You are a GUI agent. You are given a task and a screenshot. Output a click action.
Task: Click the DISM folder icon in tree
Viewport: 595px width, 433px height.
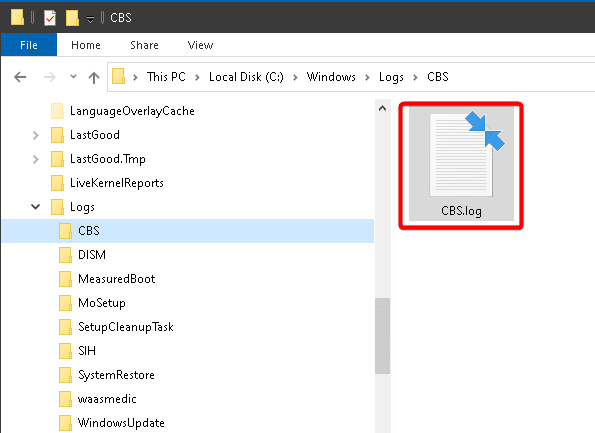[65, 255]
